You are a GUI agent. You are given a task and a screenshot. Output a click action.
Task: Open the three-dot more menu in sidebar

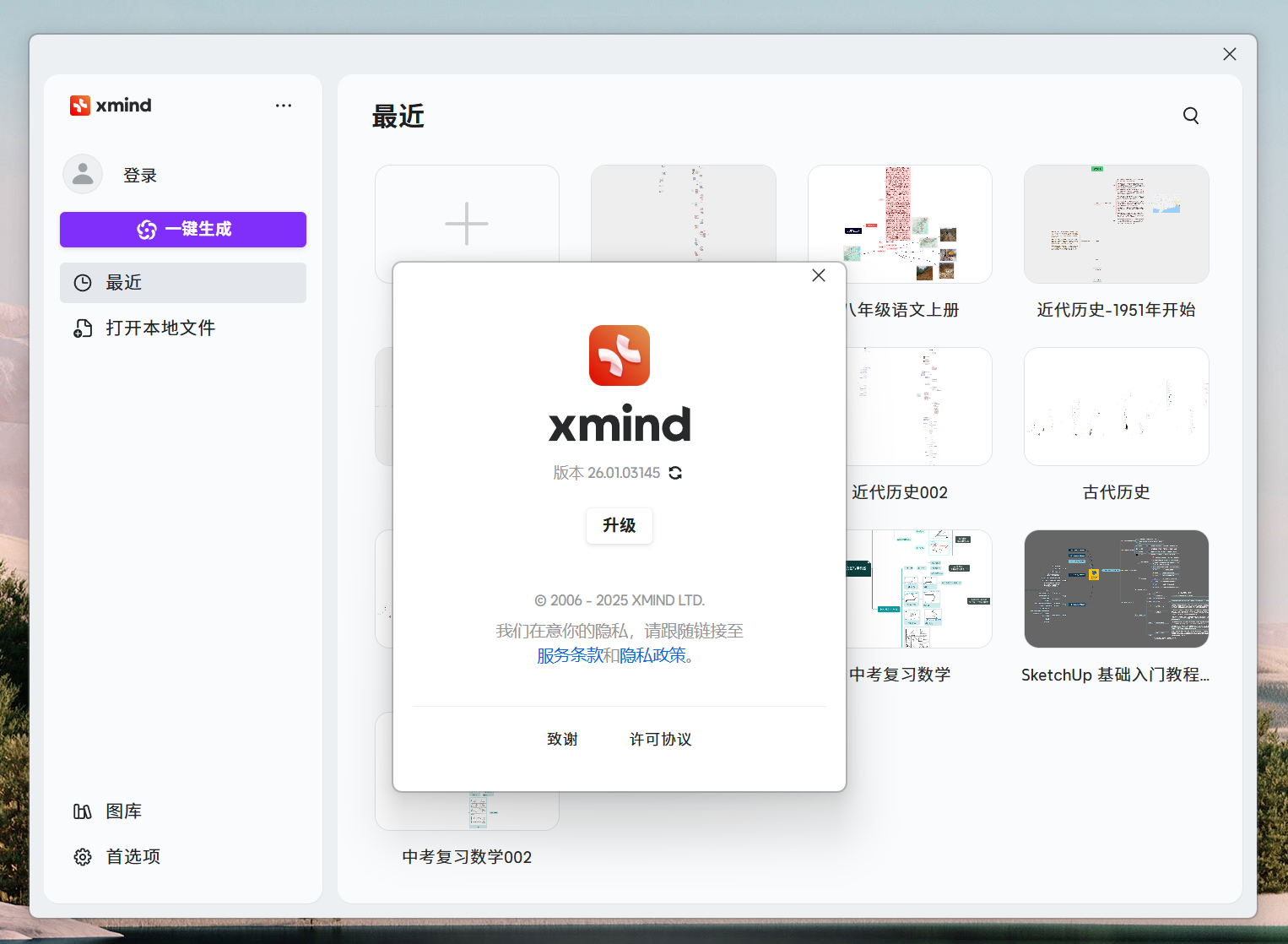click(x=284, y=106)
